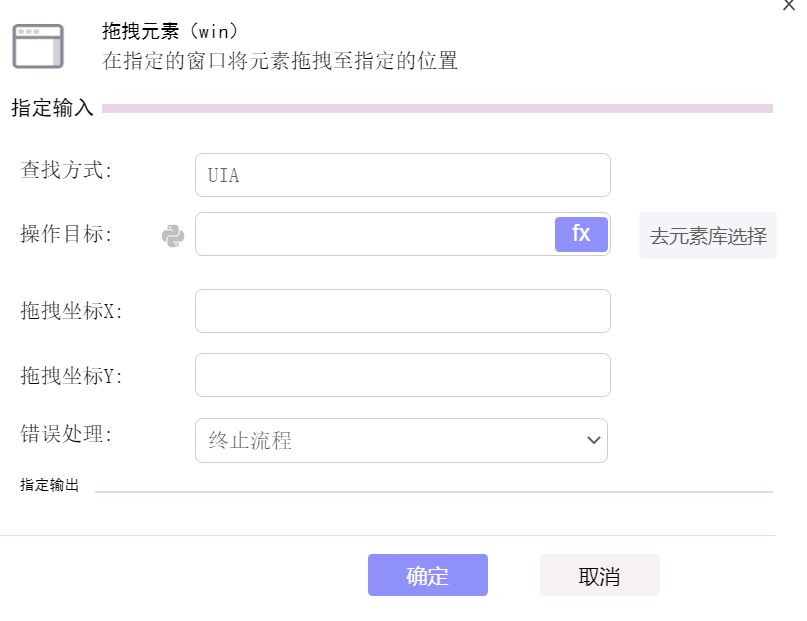Click the window icon in dialog header
The height and width of the screenshot is (621, 807).
click(38, 46)
